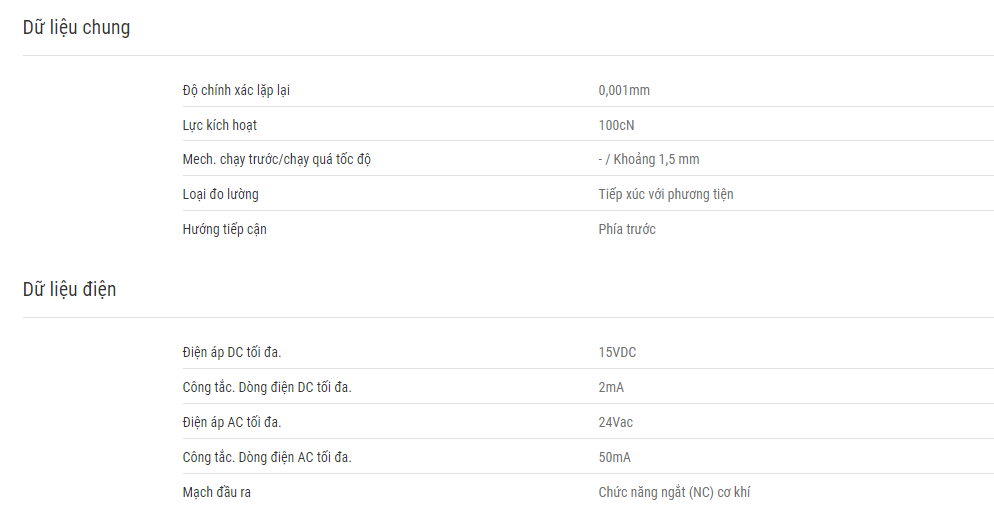Click the 100cN value
This screenshot has width=994, height=510.
tap(616, 125)
